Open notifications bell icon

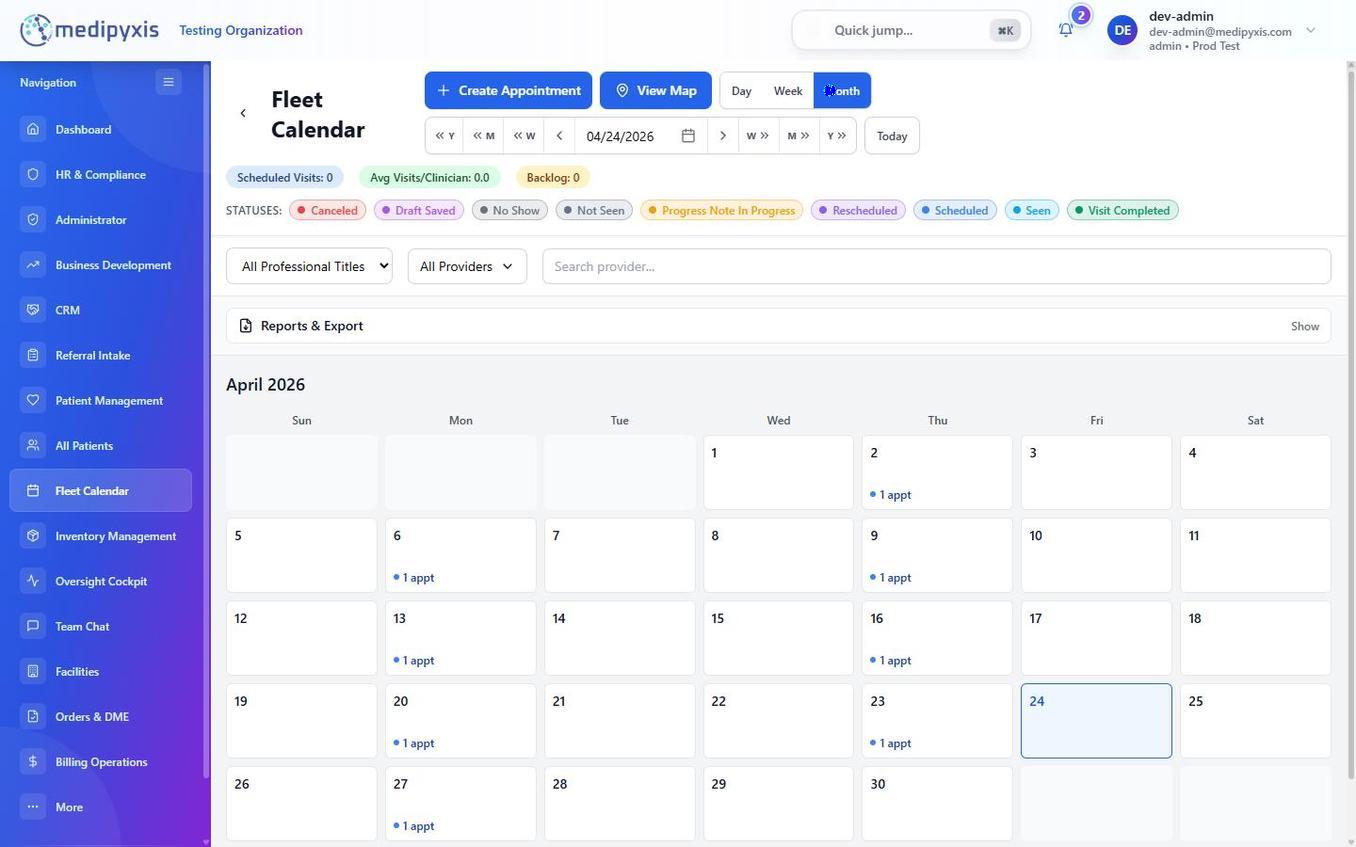coord(1066,30)
